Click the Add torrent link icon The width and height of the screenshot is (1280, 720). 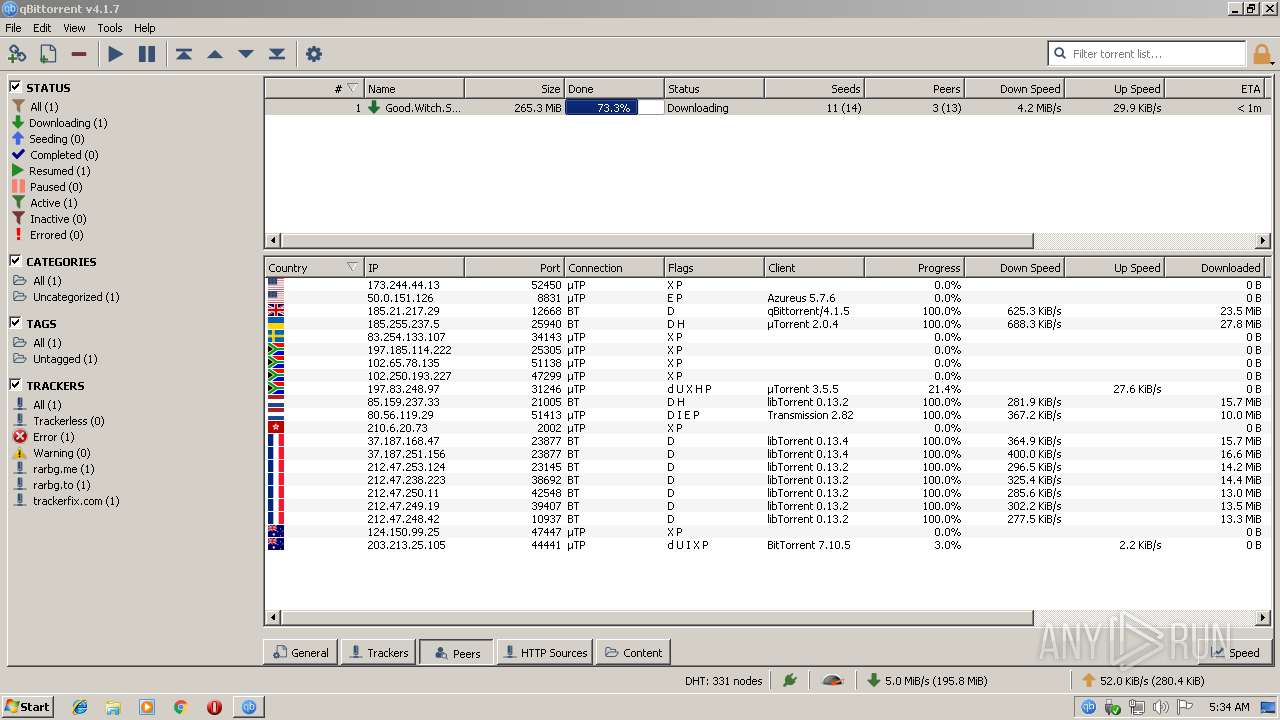pyautogui.click(x=17, y=54)
